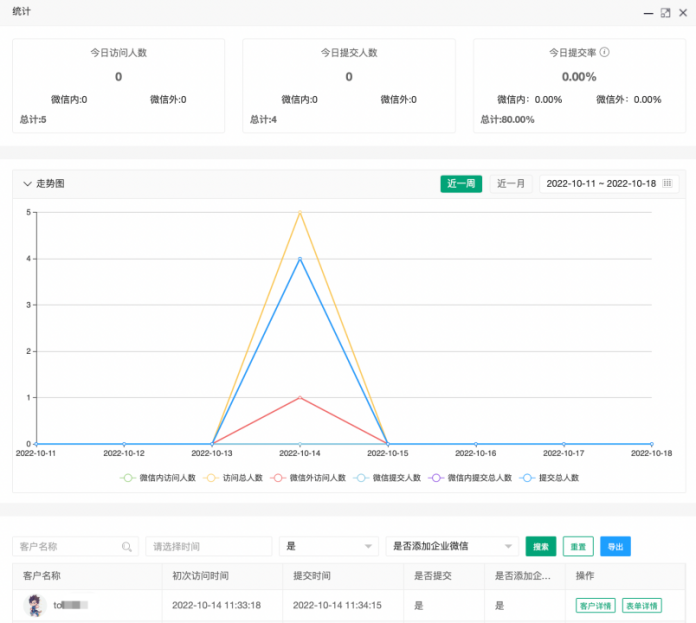This screenshot has height=623, width=696.
Task: Open 表单详情 for the listed customer
Action: [x=642, y=606]
